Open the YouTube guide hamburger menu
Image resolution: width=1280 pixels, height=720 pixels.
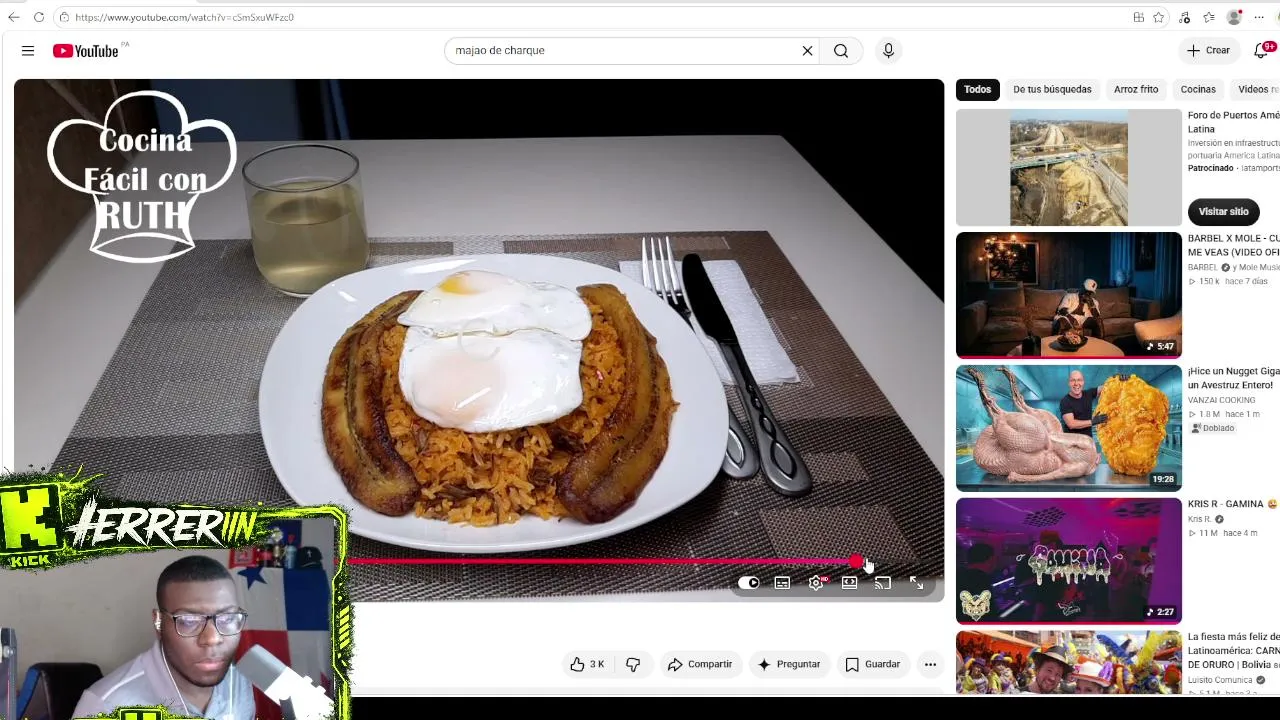28,50
